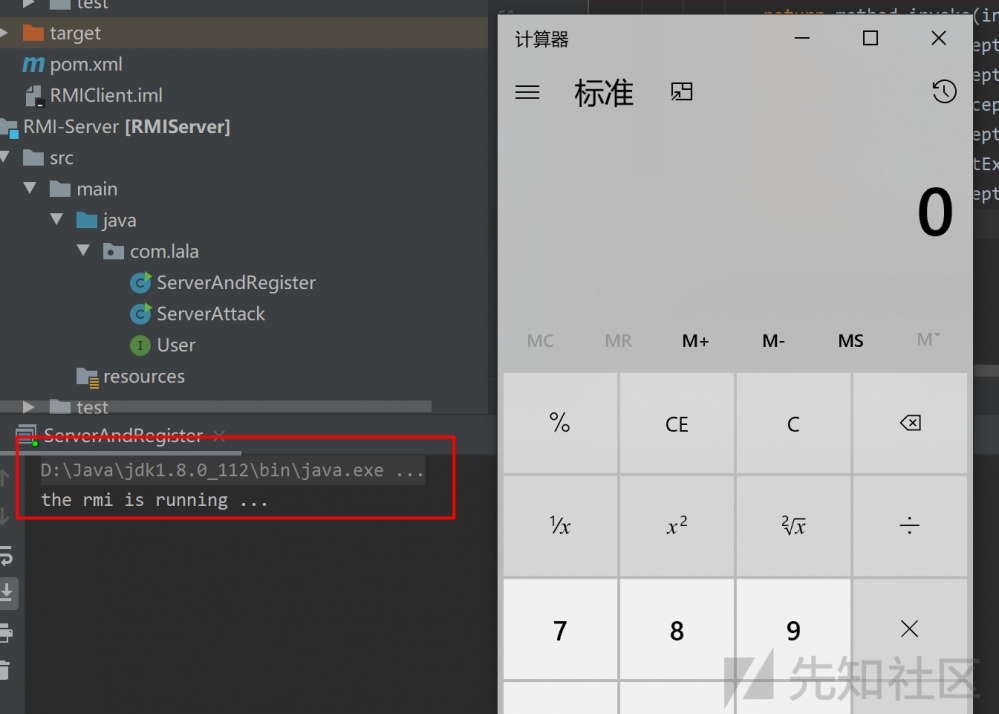Screen dimensions: 999x714
Task: Click the M+ memory add button
Action: click(695, 341)
